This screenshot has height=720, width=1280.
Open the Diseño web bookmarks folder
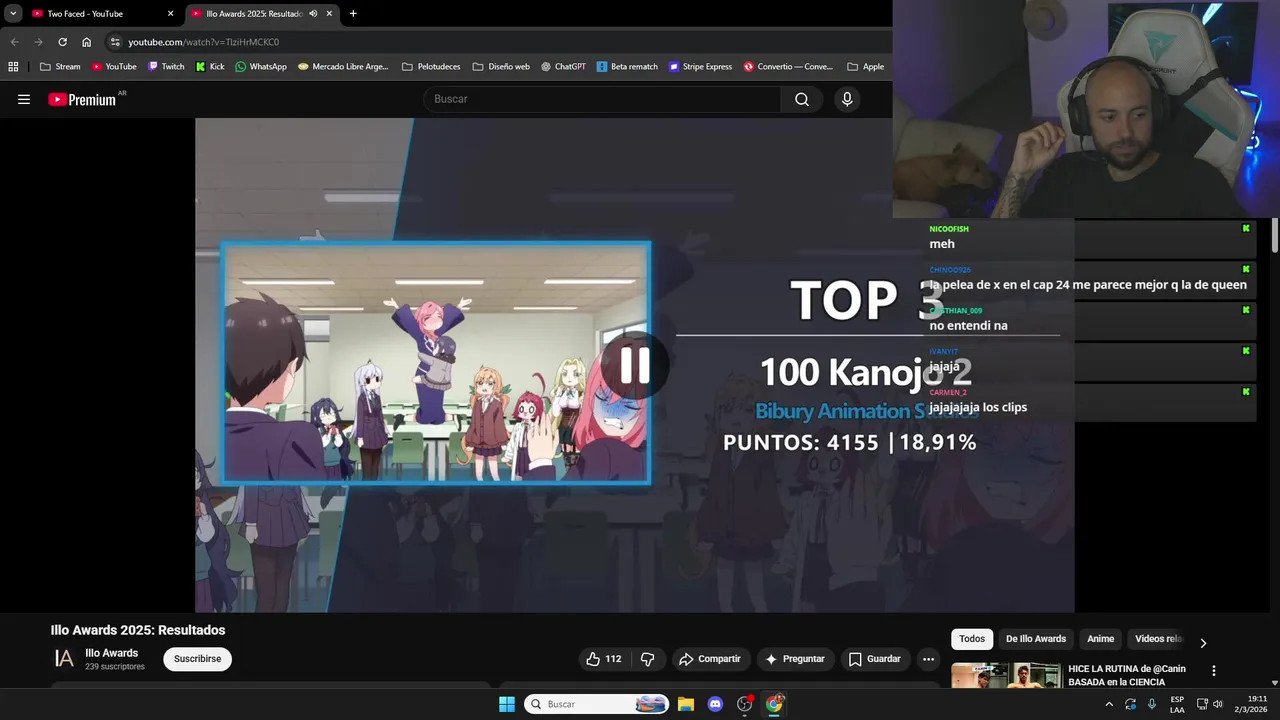click(501, 67)
